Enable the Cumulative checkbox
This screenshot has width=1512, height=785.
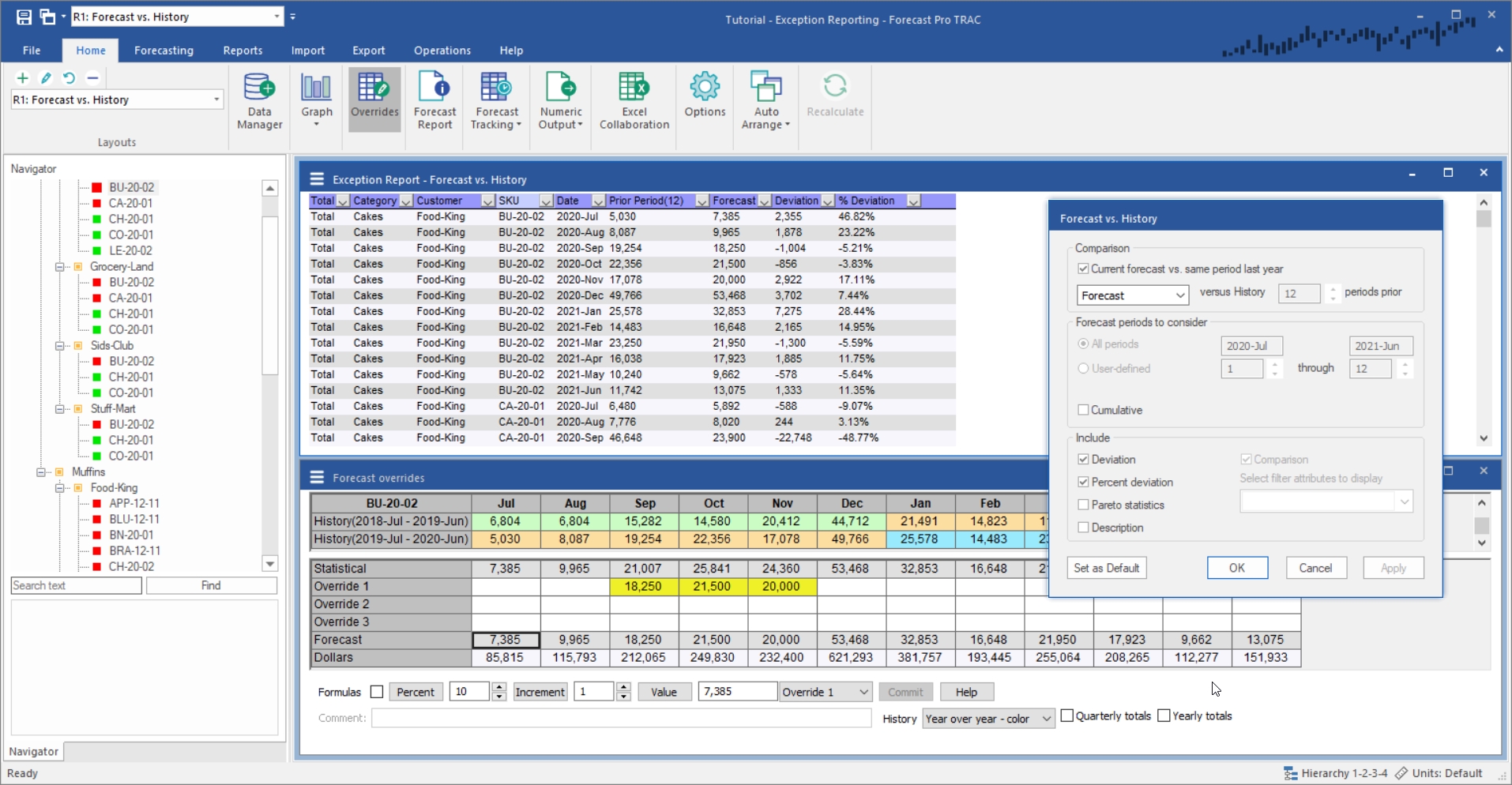[x=1084, y=410]
